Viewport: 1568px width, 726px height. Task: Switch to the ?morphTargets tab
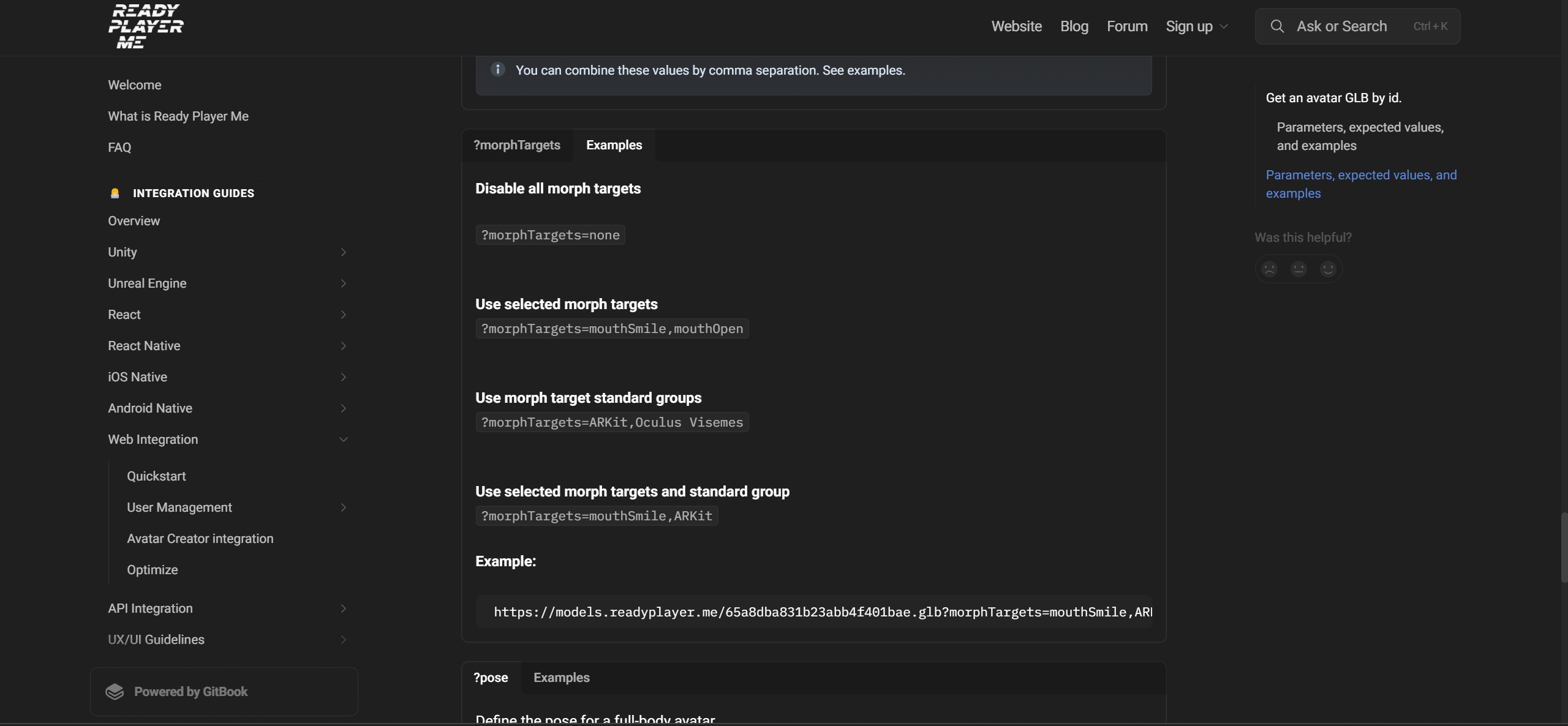(516, 145)
